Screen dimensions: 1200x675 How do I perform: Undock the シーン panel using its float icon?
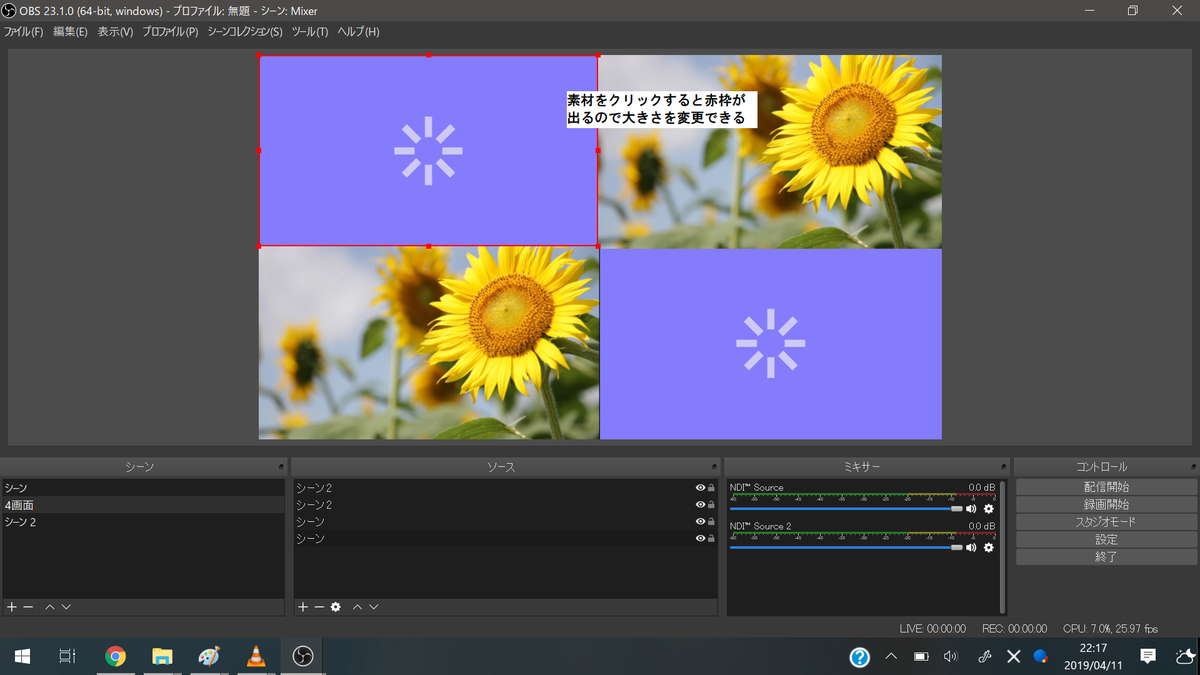tap(281, 467)
